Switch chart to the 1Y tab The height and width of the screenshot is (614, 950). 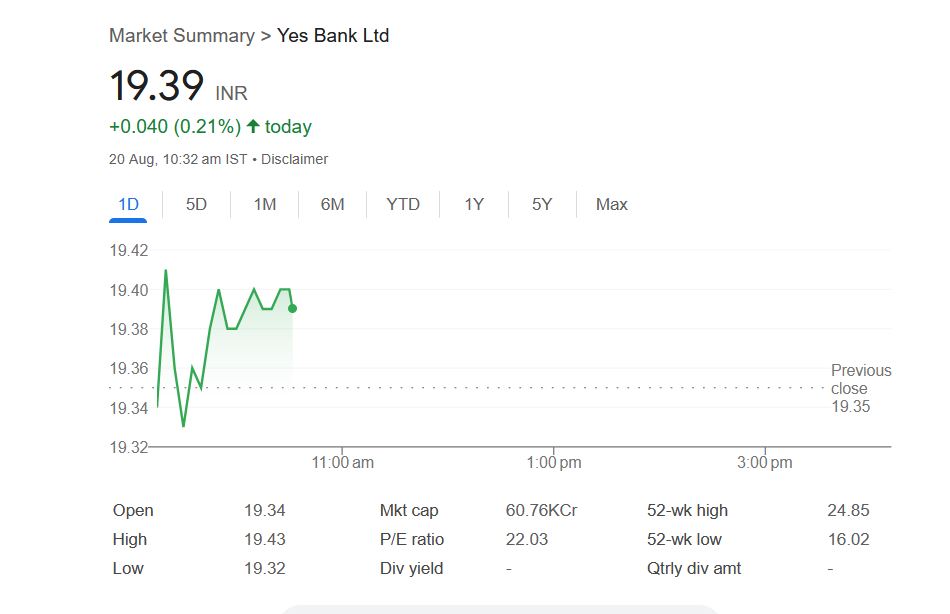coord(473,205)
